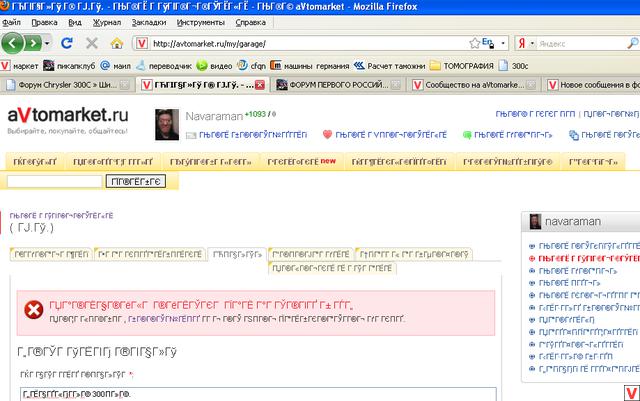Screen dimensions: 640x401
Task: Focus the text field containing 300
Action: tap(258, 394)
